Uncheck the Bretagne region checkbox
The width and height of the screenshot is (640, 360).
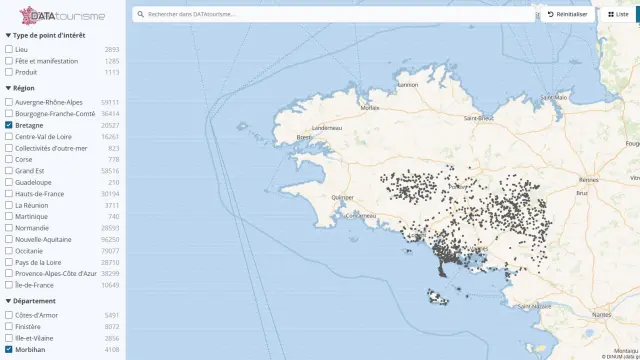pyautogui.click(x=9, y=125)
